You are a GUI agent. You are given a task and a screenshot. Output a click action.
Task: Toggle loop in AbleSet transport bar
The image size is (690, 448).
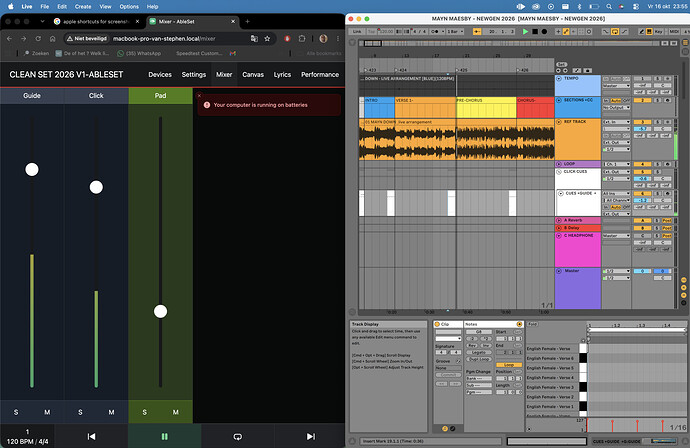point(238,436)
